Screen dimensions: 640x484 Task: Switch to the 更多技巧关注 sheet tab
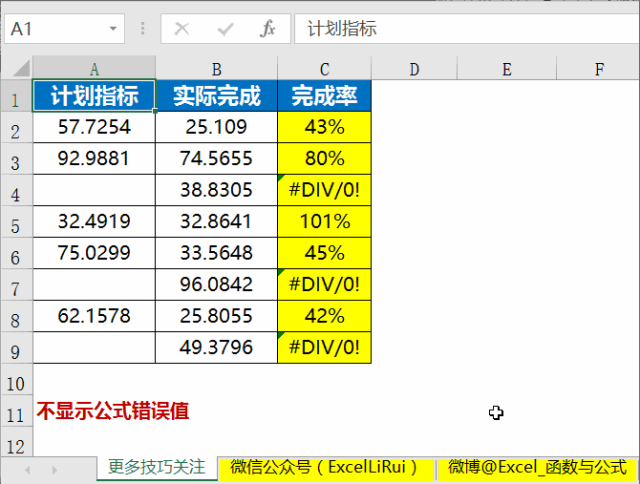(157, 467)
